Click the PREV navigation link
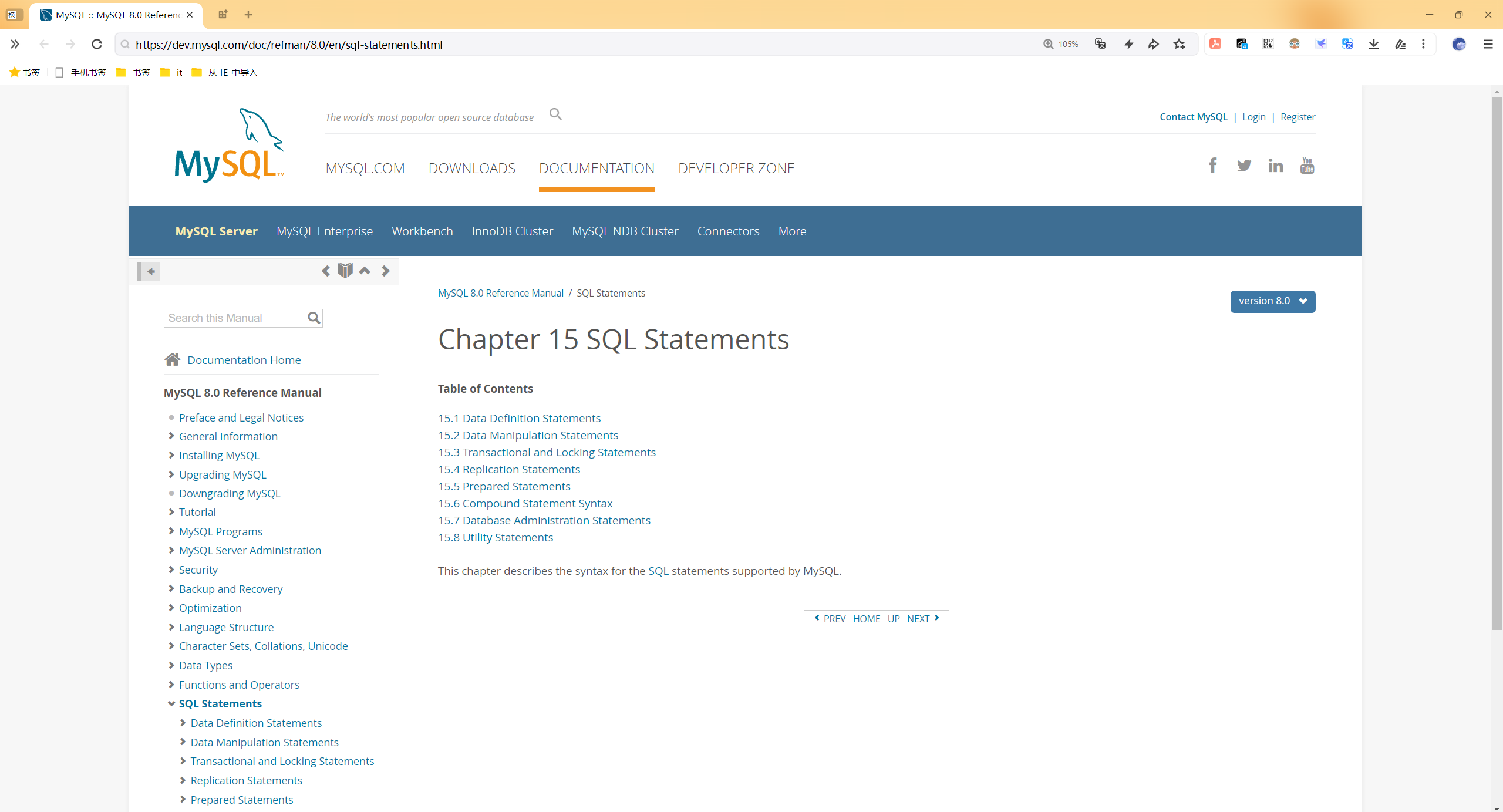Image resolution: width=1503 pixels, height=812 pixels. 830,618
